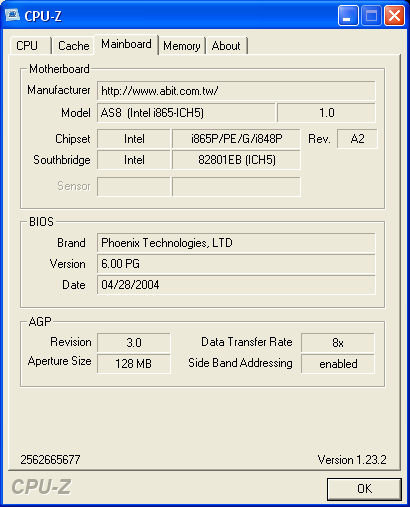Minimize the CPU-Z window
The width and height of the screenshot is (410, 507).
click(348, 15)
